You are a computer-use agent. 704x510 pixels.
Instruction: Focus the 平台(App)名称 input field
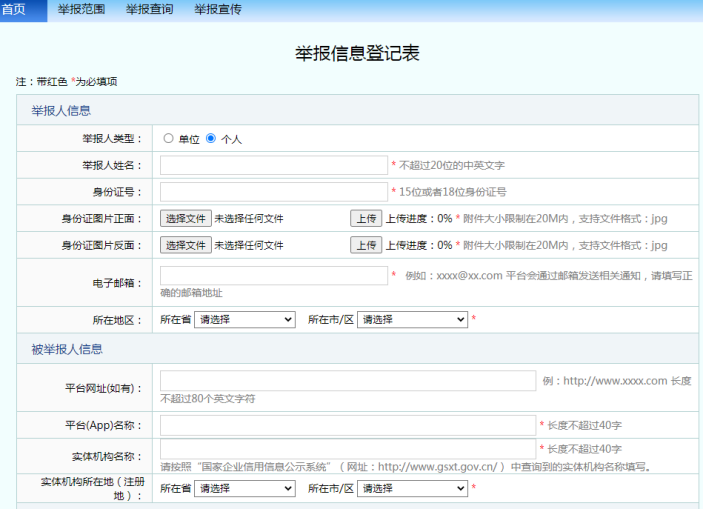[348, 425]
